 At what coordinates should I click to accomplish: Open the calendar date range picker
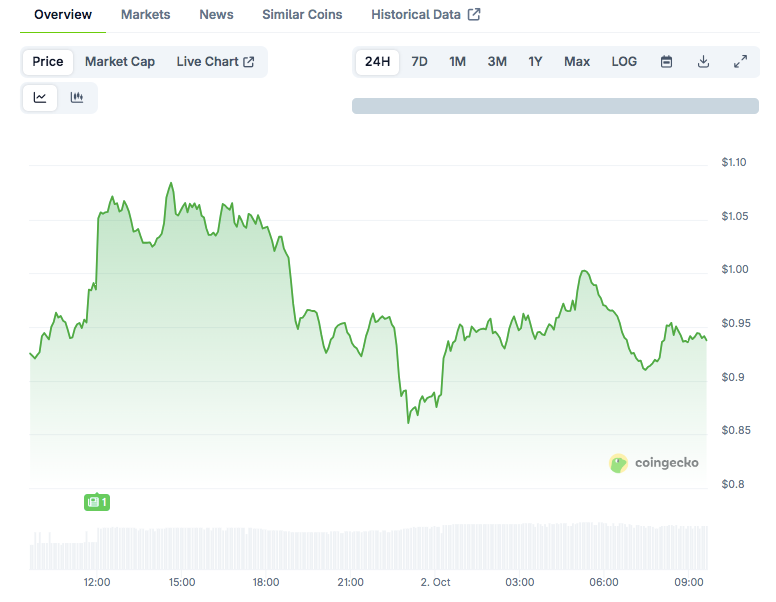(x=666, y=61)
